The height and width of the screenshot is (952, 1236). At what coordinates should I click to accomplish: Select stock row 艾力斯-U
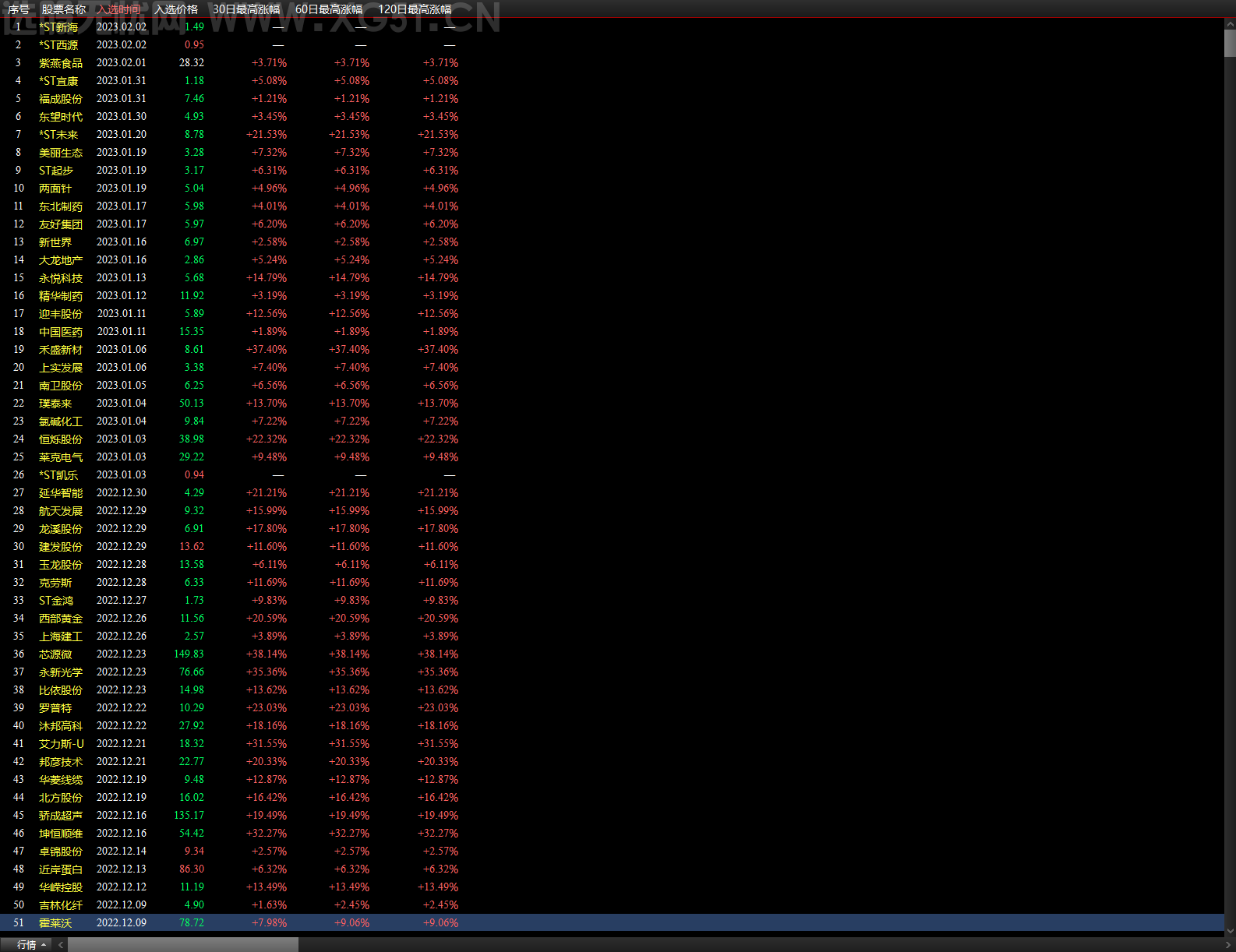click(x=612, y=743)
